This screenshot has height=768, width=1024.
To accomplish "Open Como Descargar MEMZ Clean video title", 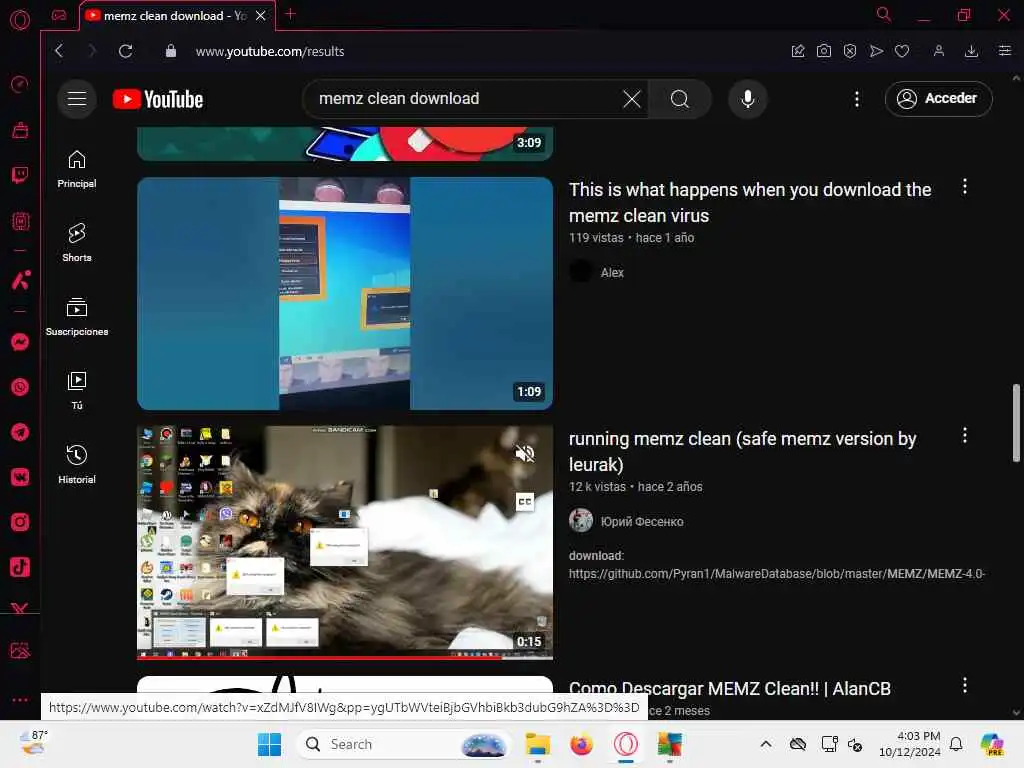I will pyautogui.click(x=729, y=688).
